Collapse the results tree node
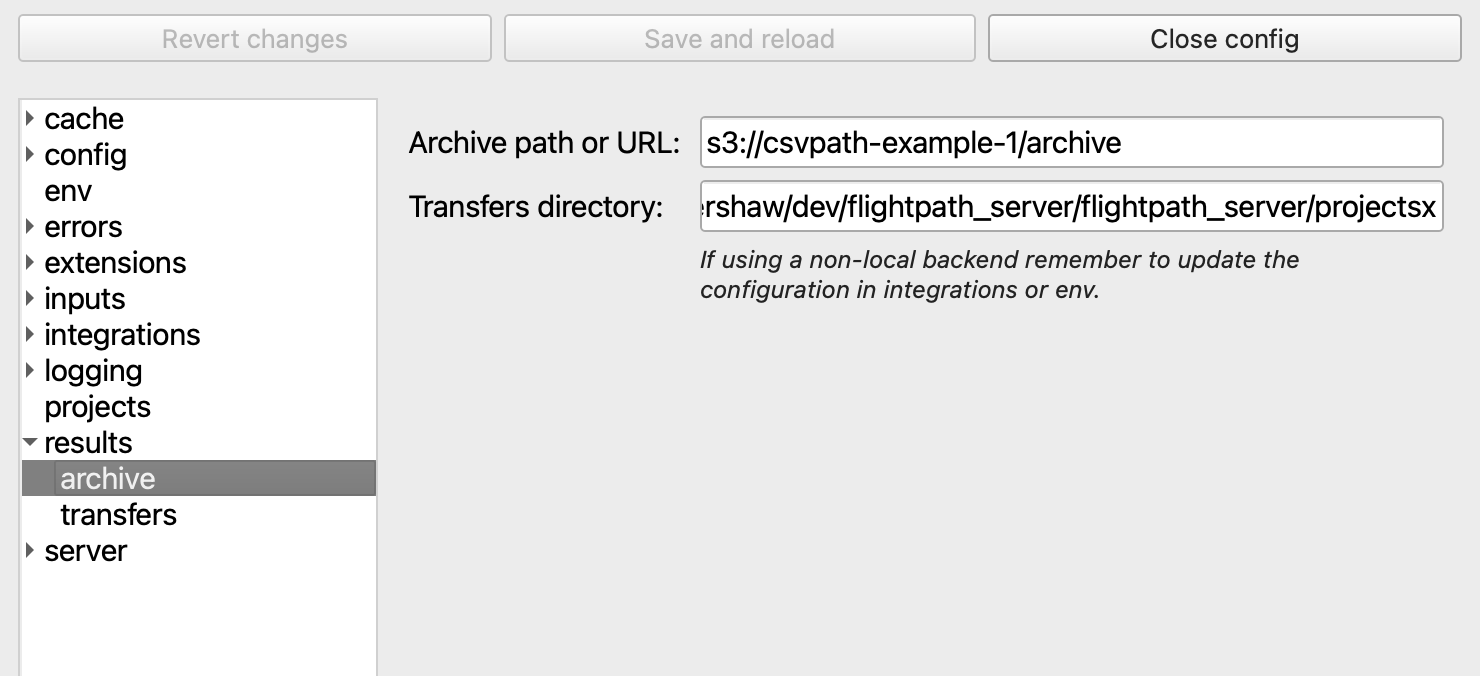This screenshot has width=1480, height=676. [x=30, y=443]
